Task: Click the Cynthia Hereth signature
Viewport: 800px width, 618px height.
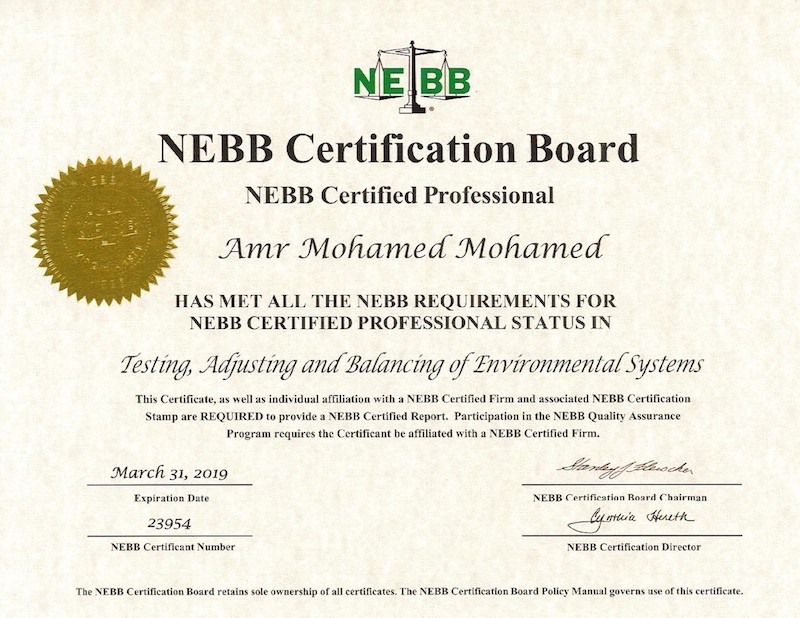Action: (631, 520)
